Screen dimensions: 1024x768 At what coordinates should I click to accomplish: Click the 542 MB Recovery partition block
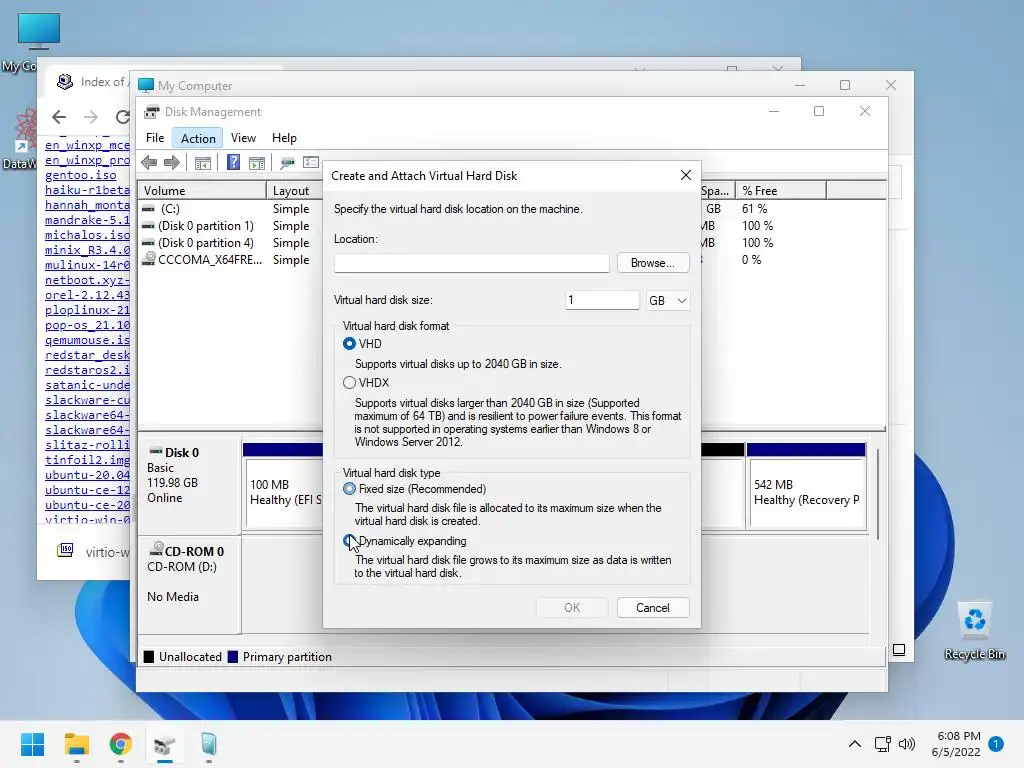click(807, 492)
